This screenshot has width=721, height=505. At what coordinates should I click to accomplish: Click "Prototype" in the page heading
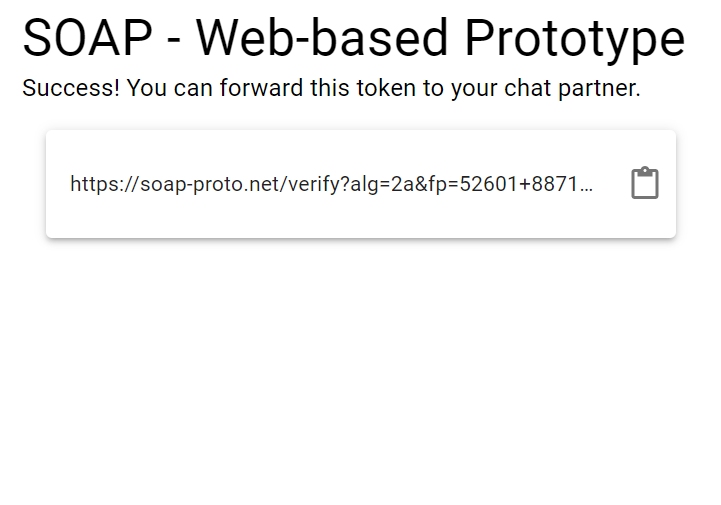pos(574,39)
